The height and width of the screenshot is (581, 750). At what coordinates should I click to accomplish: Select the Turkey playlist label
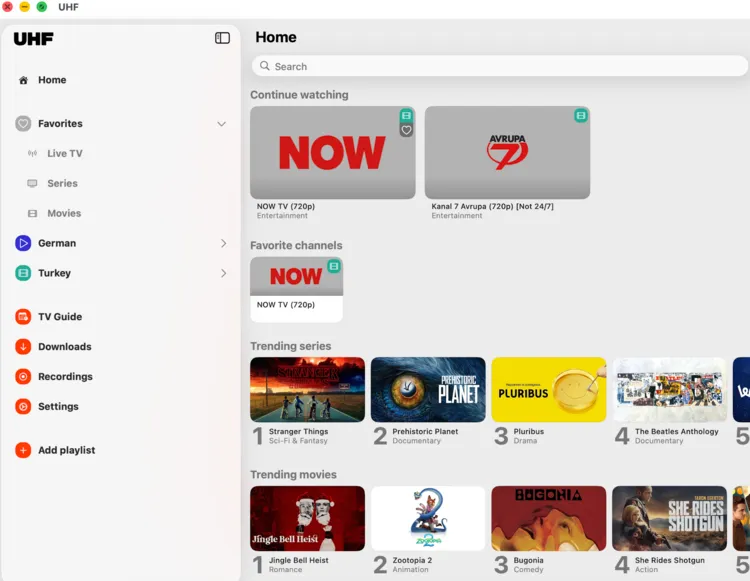click(55, 273)
